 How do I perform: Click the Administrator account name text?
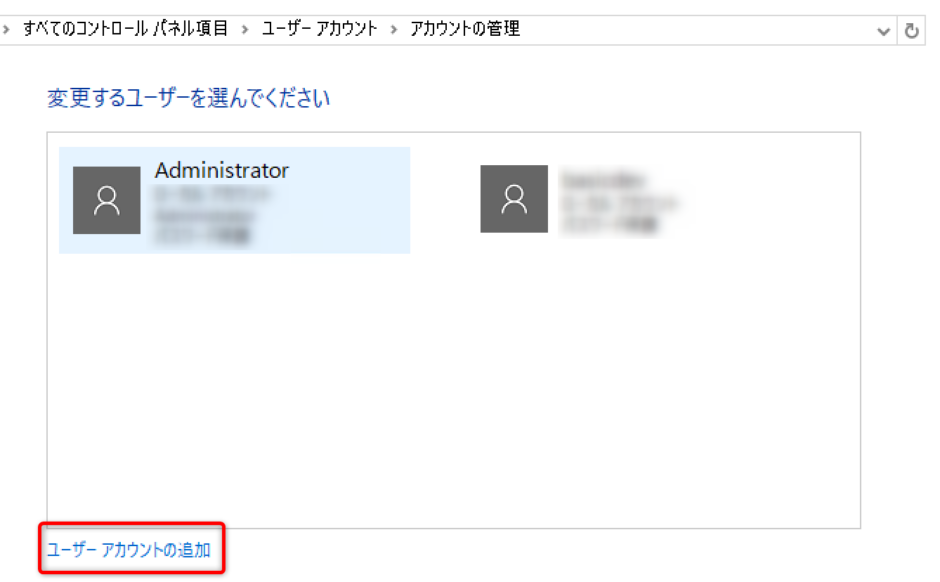coord(221,171)
